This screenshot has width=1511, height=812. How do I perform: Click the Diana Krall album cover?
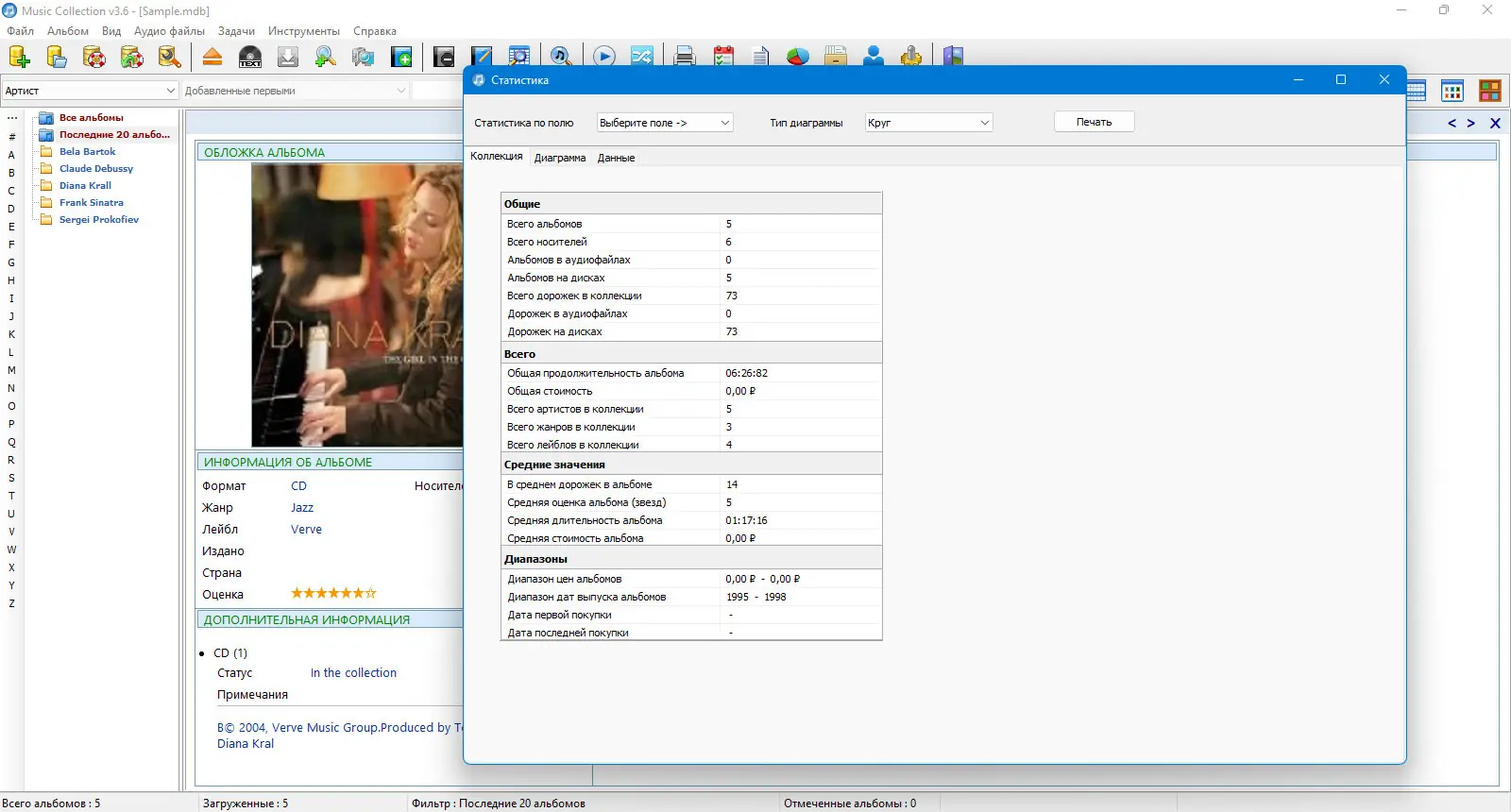(357, 305)
